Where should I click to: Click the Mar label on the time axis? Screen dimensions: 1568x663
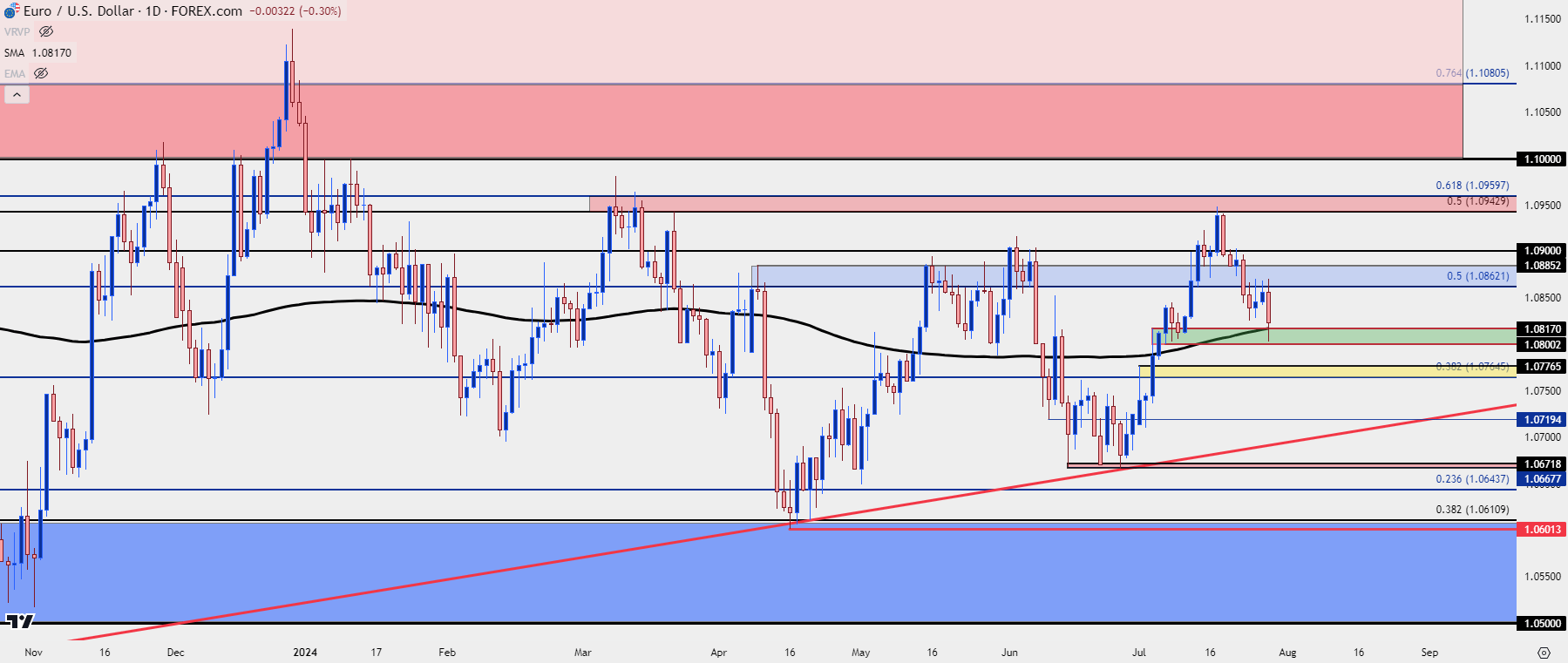click(583, 653)
